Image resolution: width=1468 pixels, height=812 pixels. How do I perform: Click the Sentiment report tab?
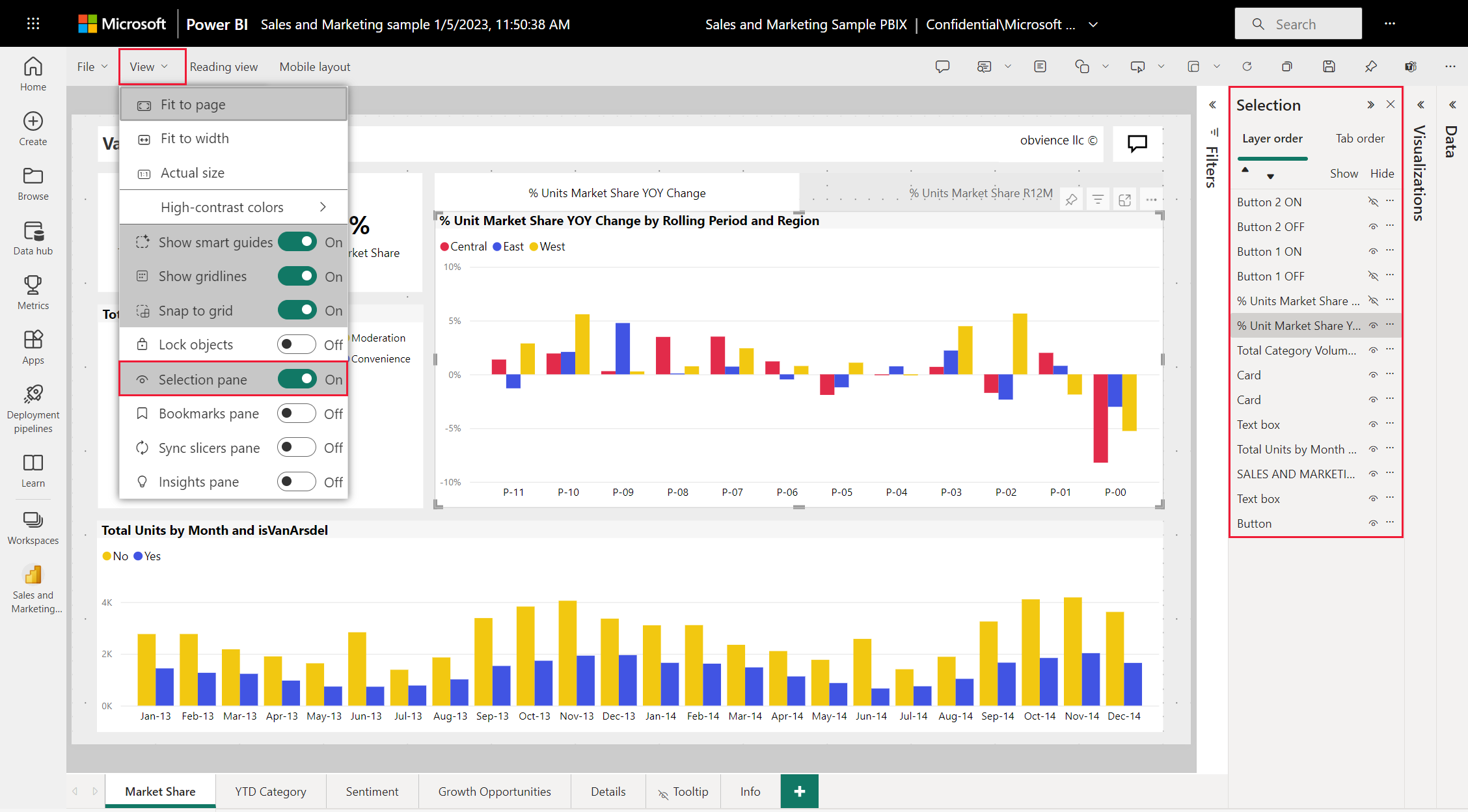click(x=370, y=790)
